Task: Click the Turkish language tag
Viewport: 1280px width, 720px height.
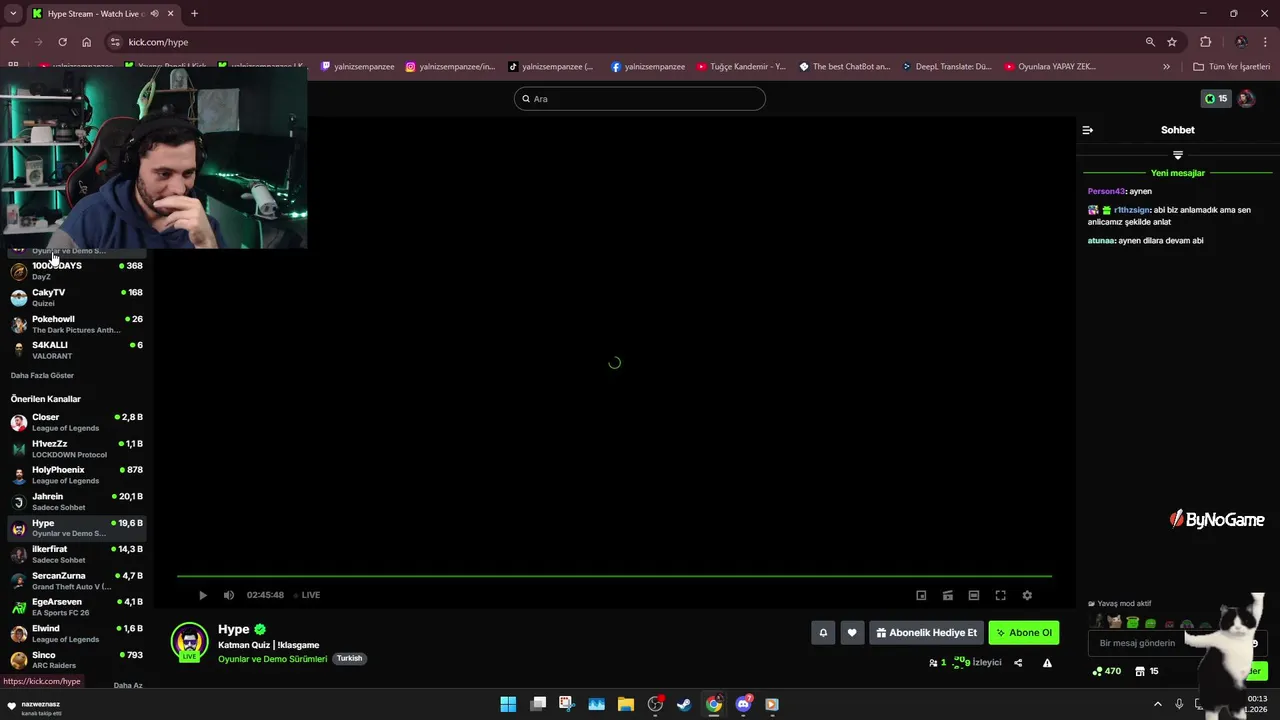Action: coord(349,659)
